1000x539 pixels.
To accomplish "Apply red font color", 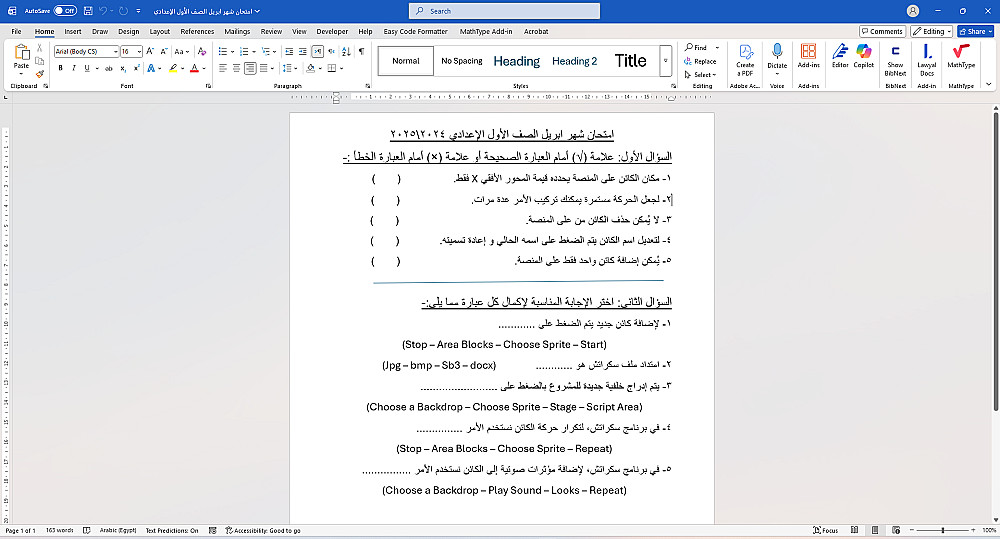I will 195,68.
